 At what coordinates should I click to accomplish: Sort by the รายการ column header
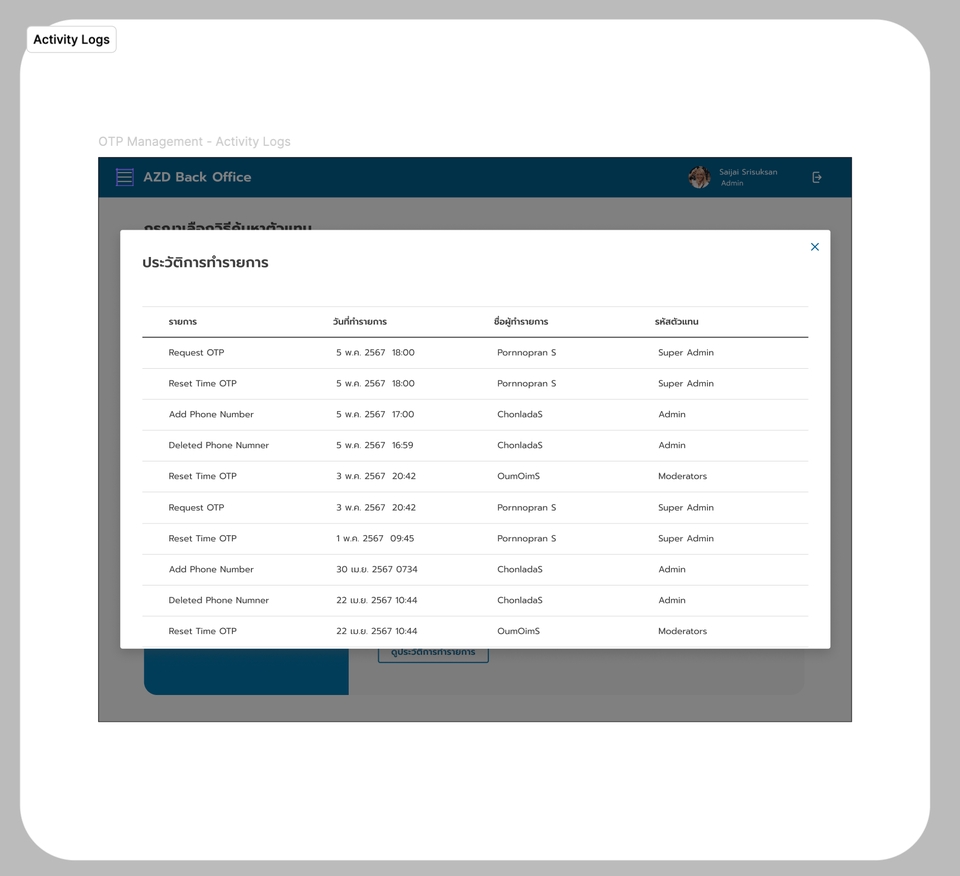(184, 321)
